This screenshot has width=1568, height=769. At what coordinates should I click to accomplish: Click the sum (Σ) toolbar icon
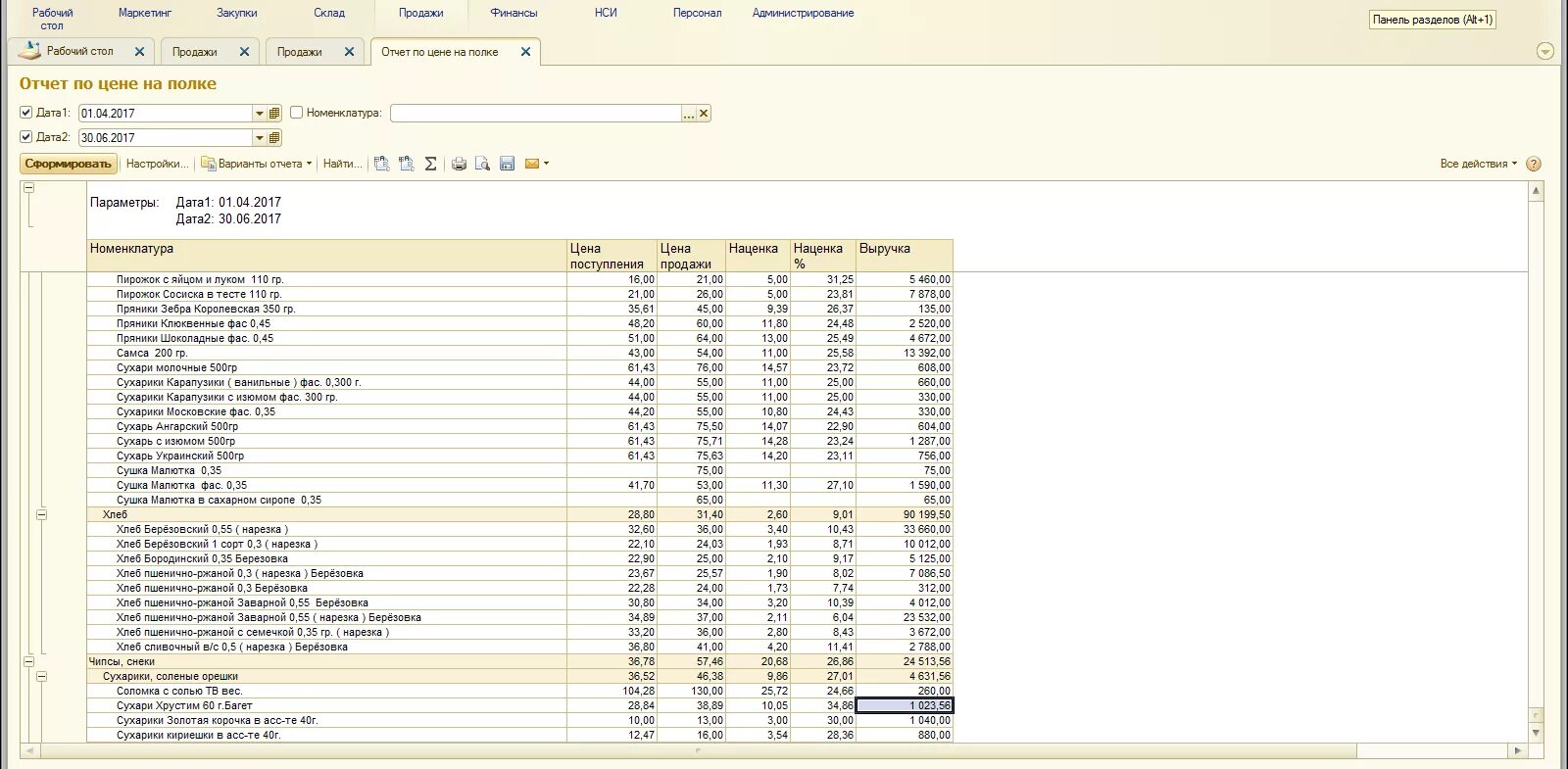tap(431, 164)
